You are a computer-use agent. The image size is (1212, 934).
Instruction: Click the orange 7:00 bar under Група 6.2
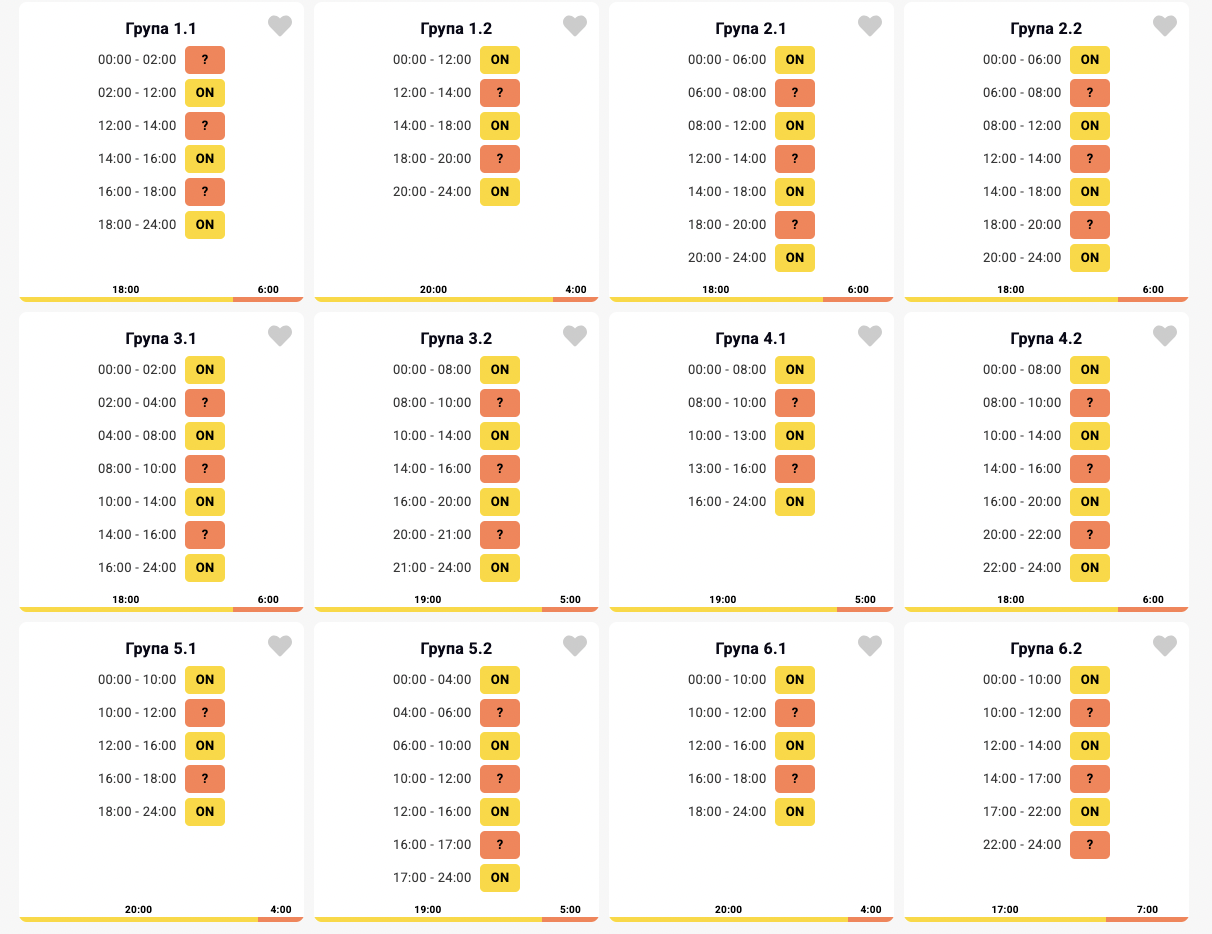click(x=1147, y=918)
